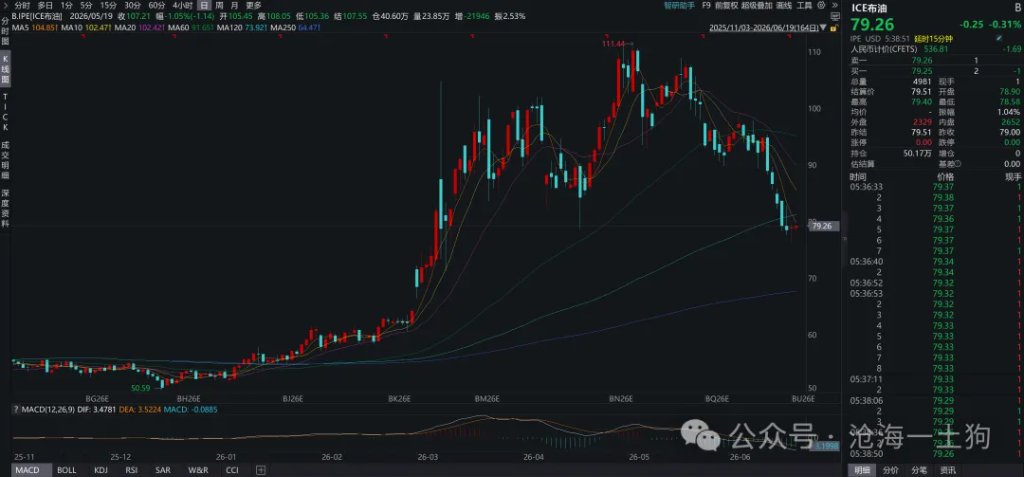Click the 人民币计价(CFETS) row
The width and height of the screenshot is (1024, 477).
click(935, 48)
